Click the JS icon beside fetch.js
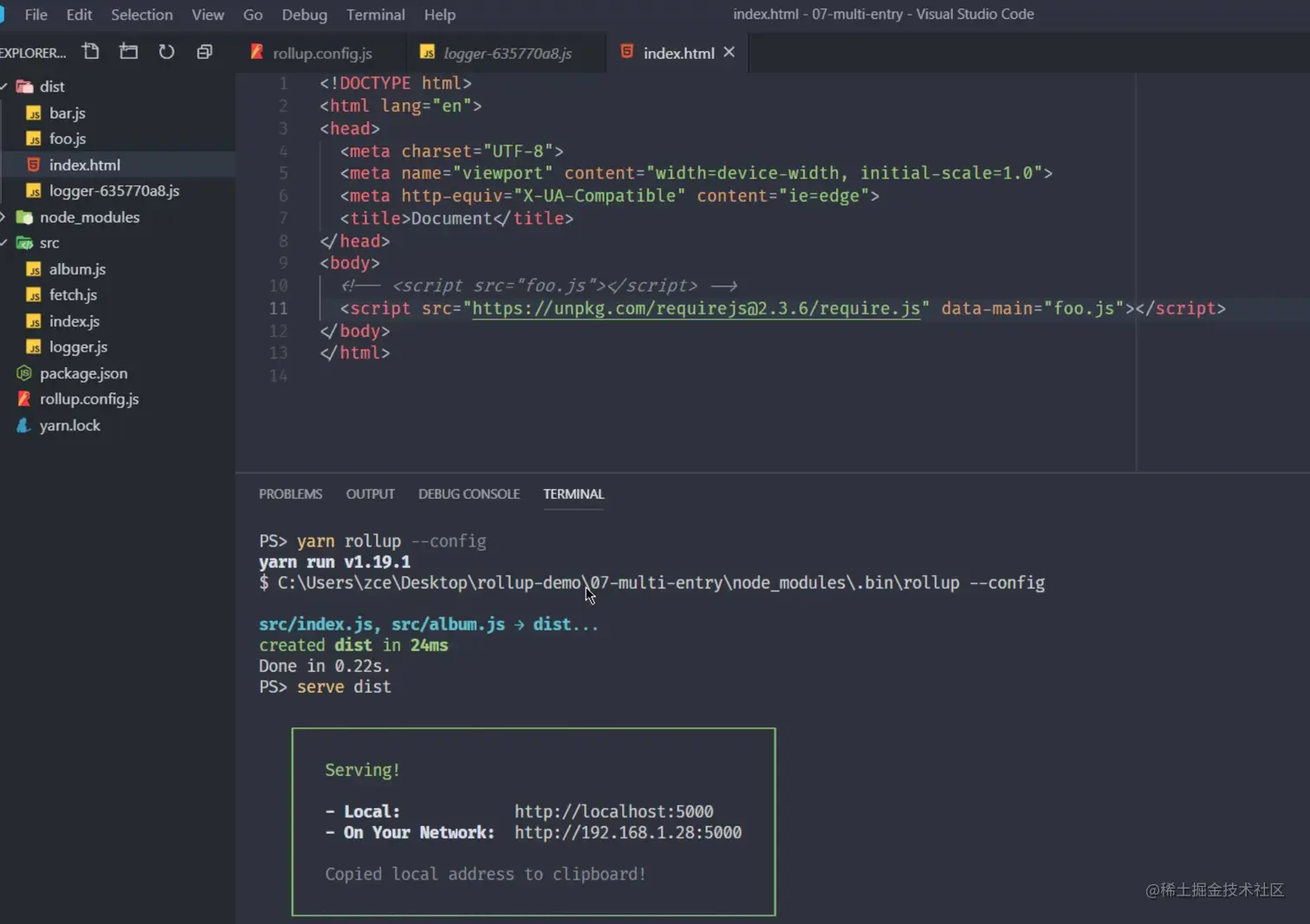1310x924 pixels. click(x=34, y=295)
